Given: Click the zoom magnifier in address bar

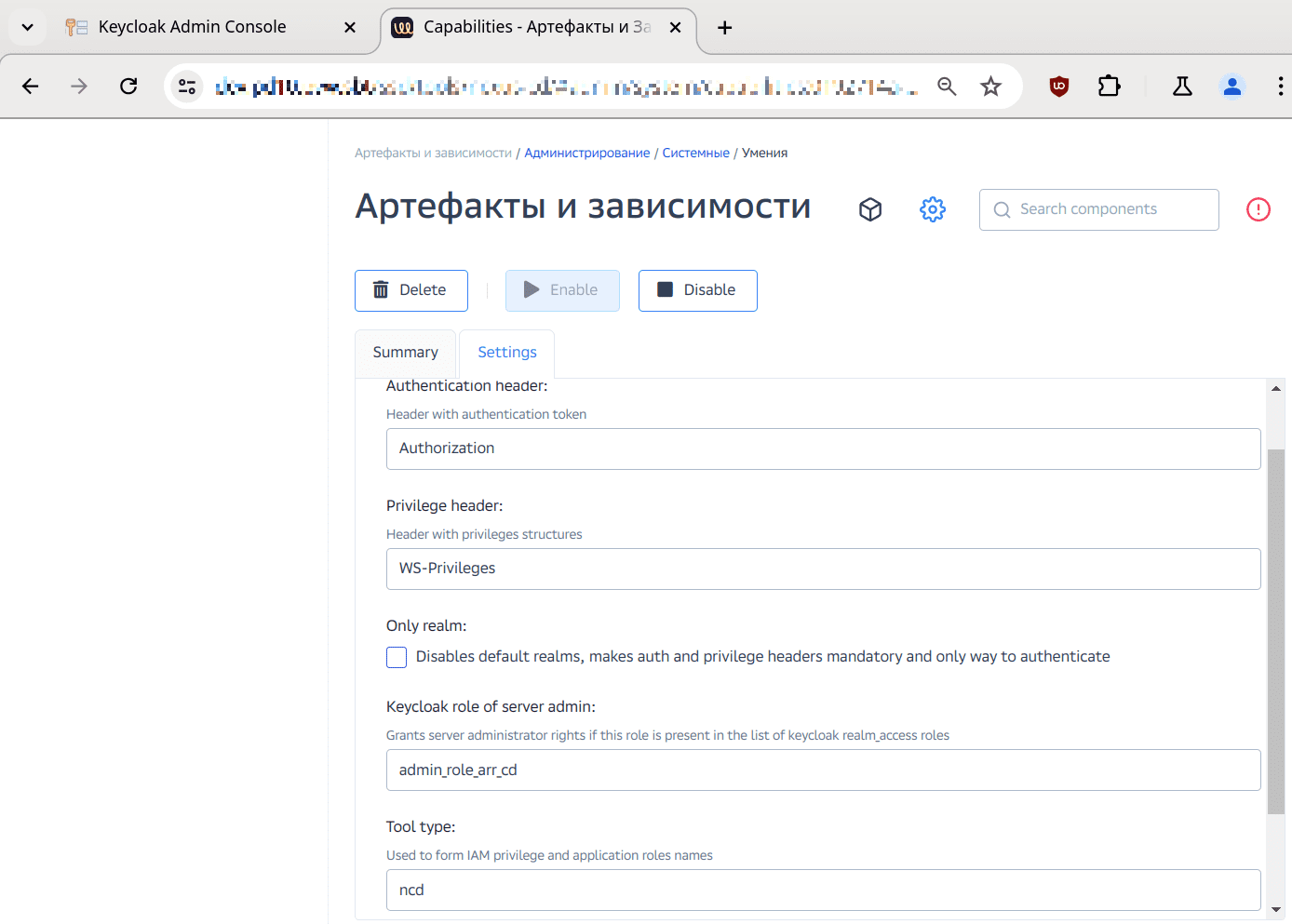Looking at the screenshot, I should (947, 87).
